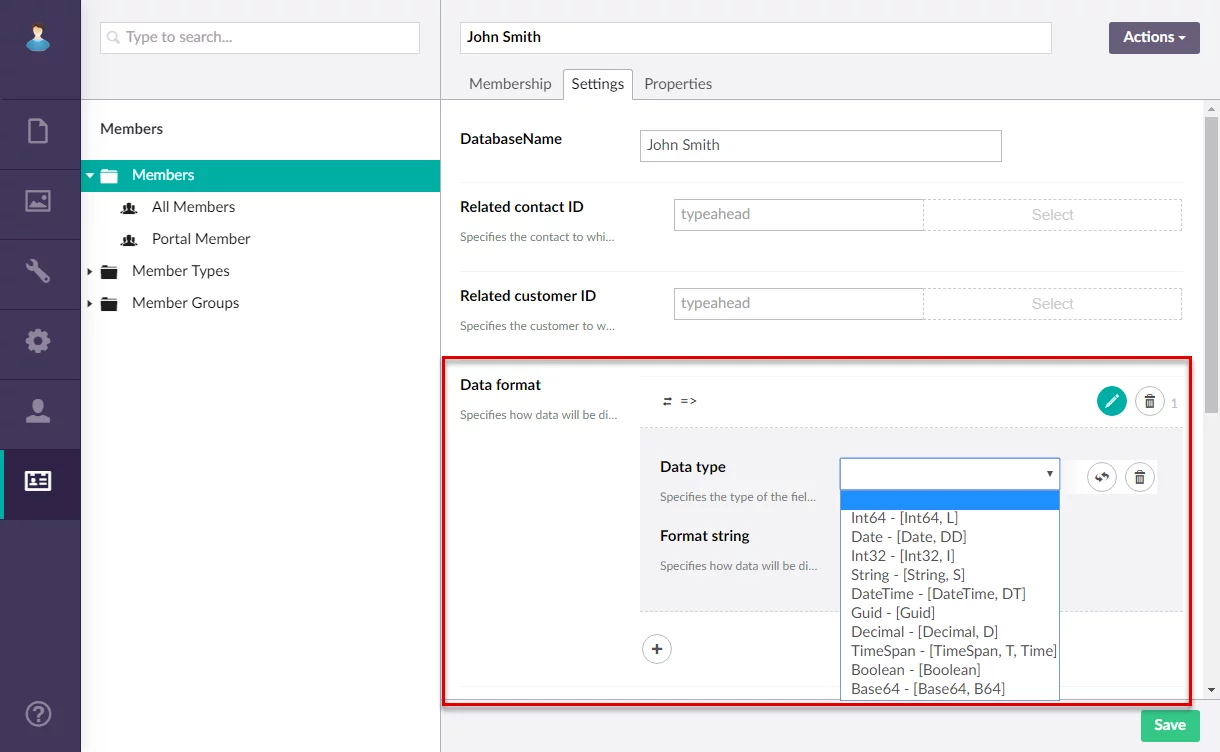1220x752 pixels.
Task: Select All Members in the tree
Action: pos(193,207)
